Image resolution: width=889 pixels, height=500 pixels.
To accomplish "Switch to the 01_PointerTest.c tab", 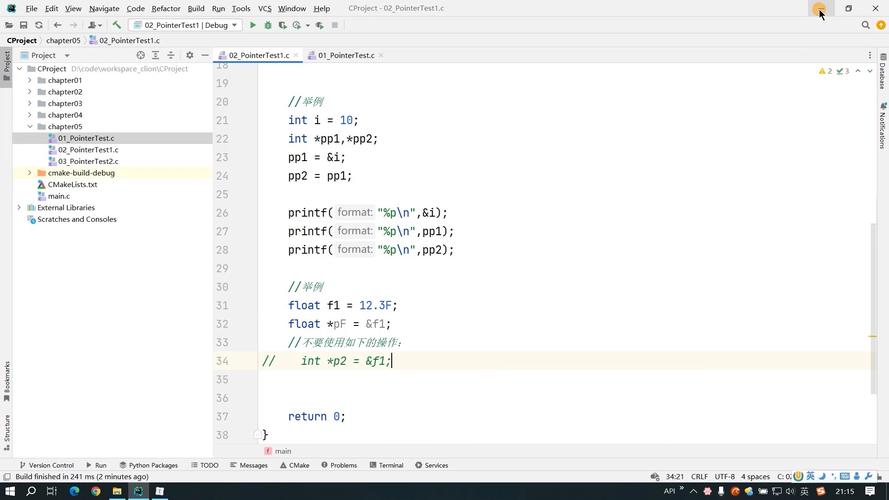I will tap(346, 55).
